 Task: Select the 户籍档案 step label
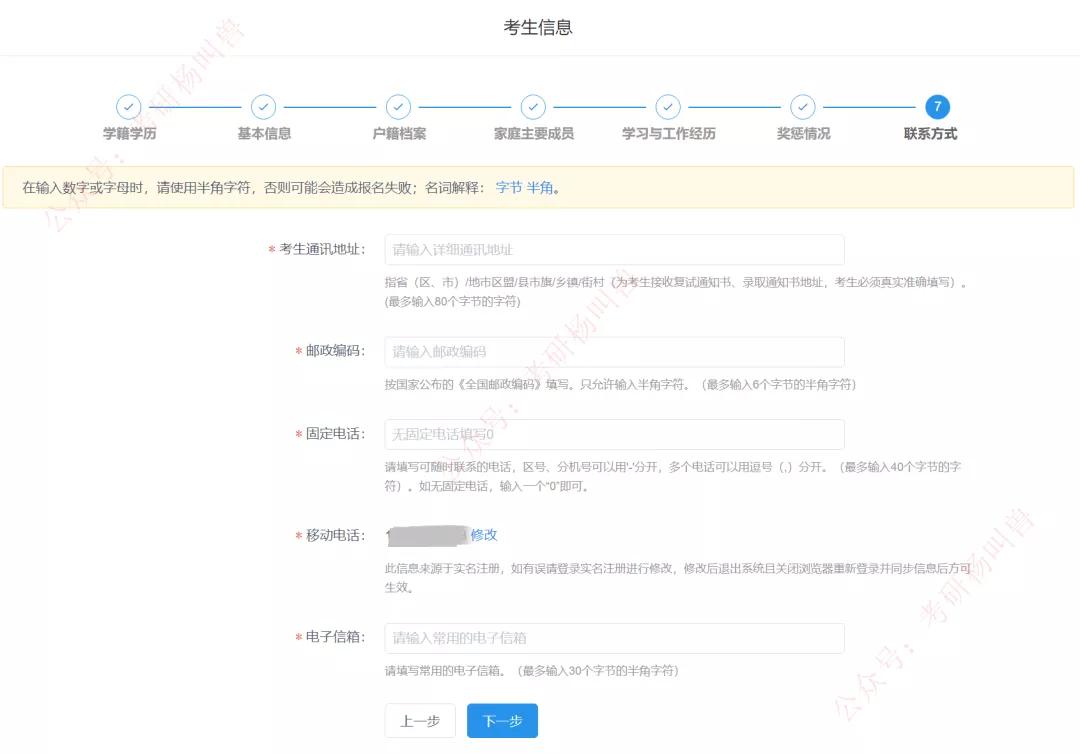(398, 132)
